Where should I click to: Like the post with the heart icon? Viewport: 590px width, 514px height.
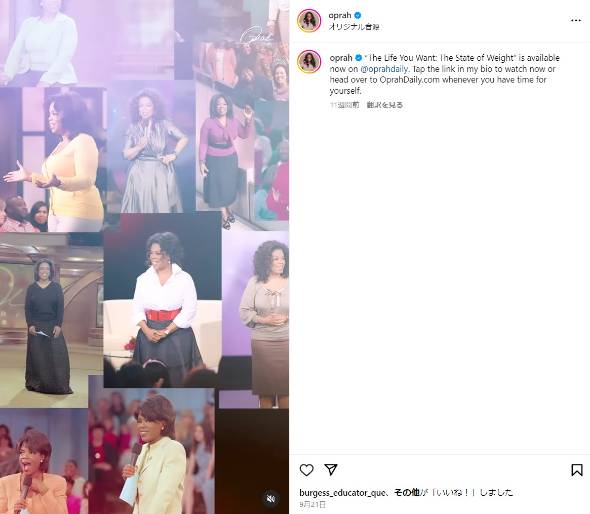[306, 470]
